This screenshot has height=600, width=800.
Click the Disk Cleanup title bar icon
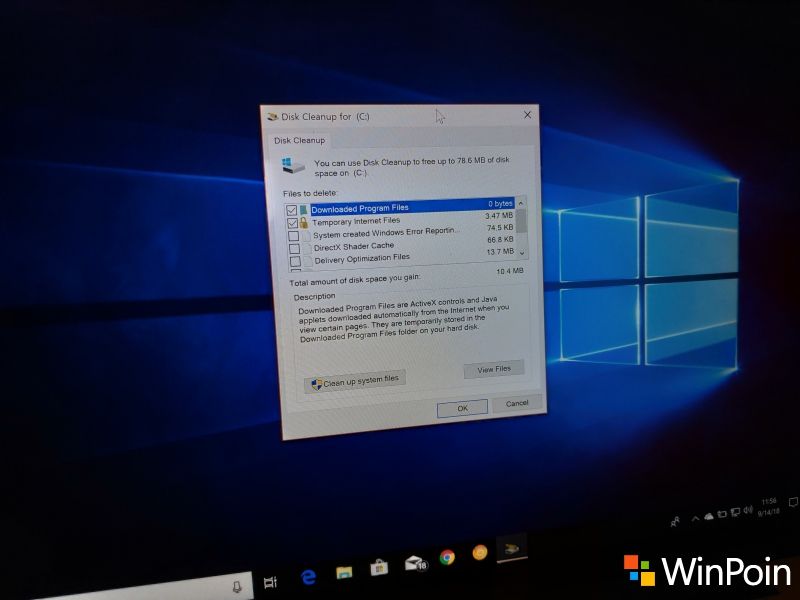click(x=272, y=117)
